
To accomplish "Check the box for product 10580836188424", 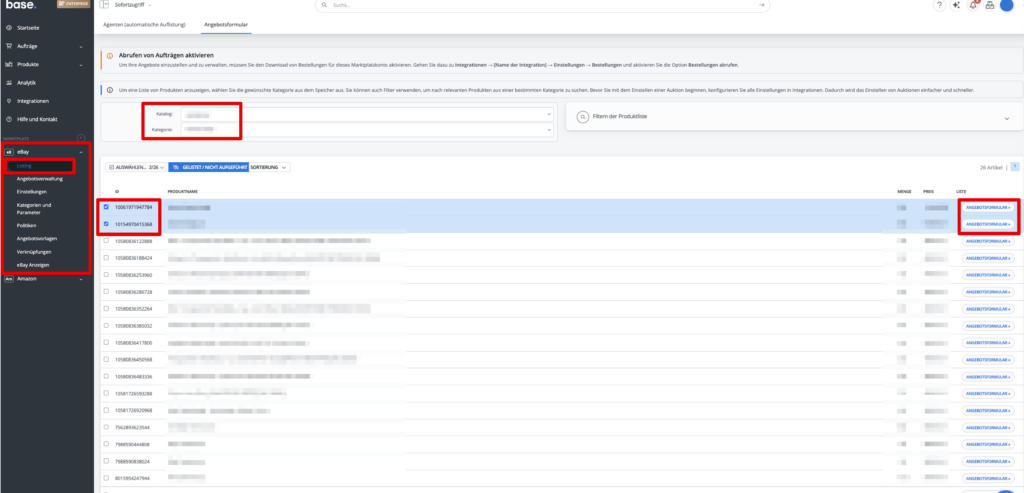I will pyautogui.click(x=106, y=258).
